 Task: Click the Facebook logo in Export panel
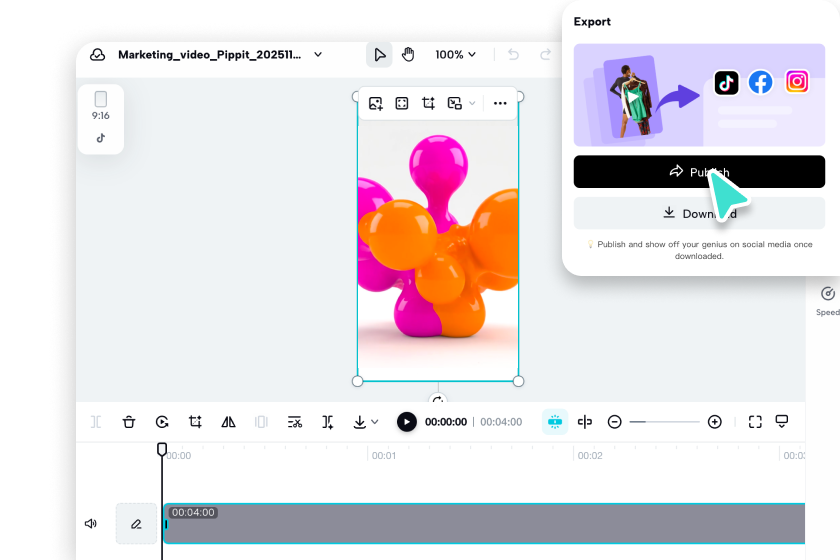[x=761, y=82]
